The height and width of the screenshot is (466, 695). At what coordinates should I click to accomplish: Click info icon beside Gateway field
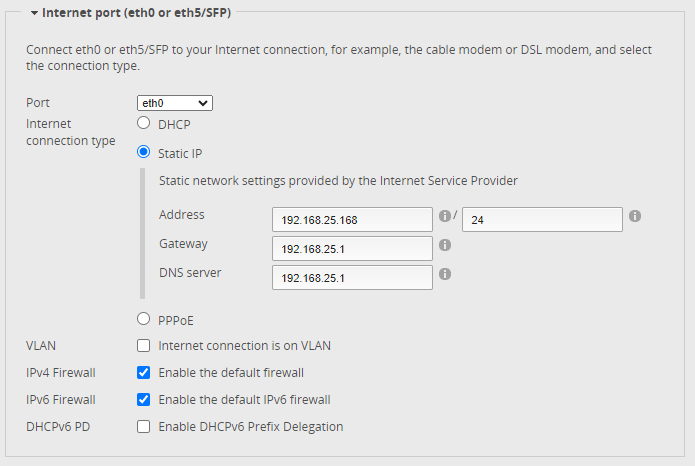pos(445,245)
